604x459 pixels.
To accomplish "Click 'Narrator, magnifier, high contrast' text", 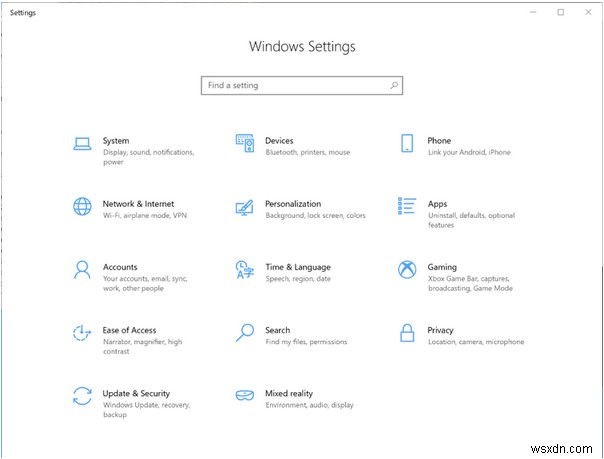I will (143, 347).
